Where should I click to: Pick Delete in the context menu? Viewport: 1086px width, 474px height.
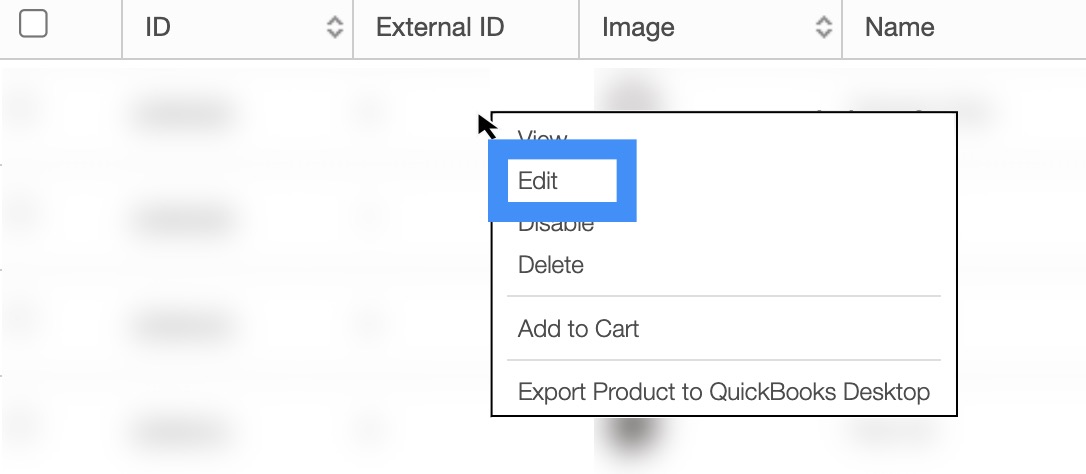click(x=551, y=265)
